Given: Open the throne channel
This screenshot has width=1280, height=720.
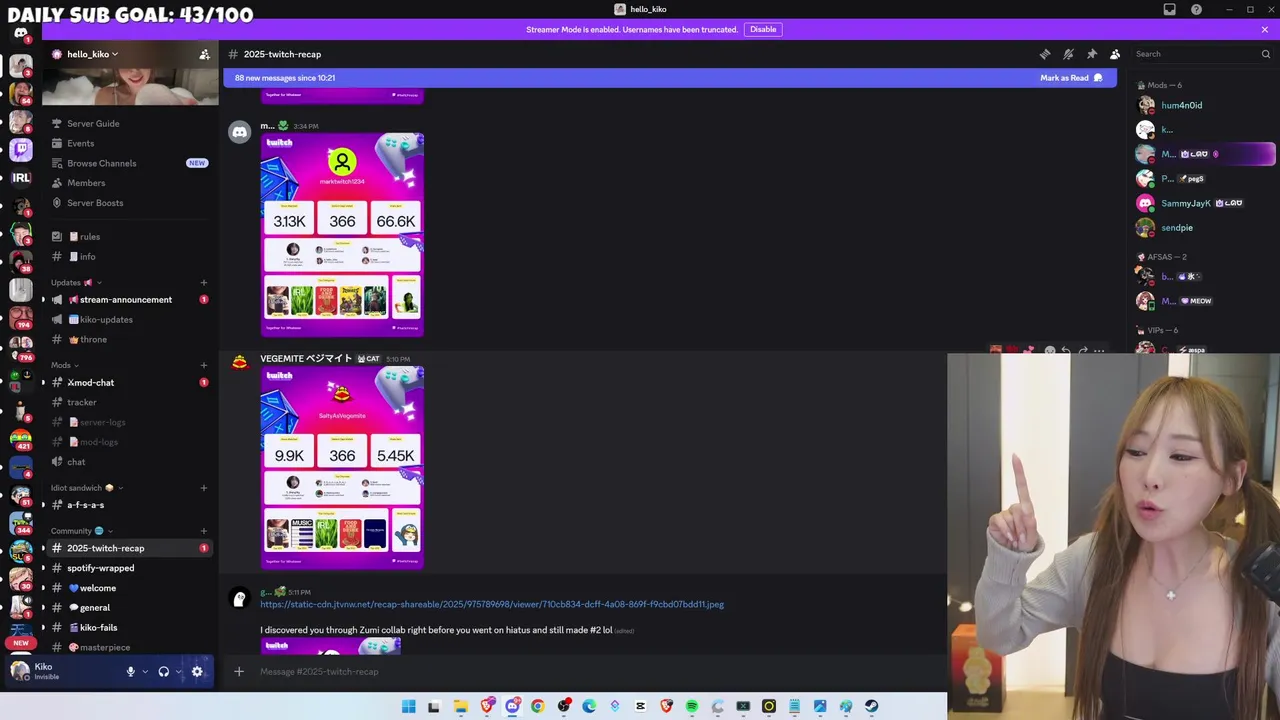Looking at the screenshot, I should pyautogui.click(x=130, y=340).
